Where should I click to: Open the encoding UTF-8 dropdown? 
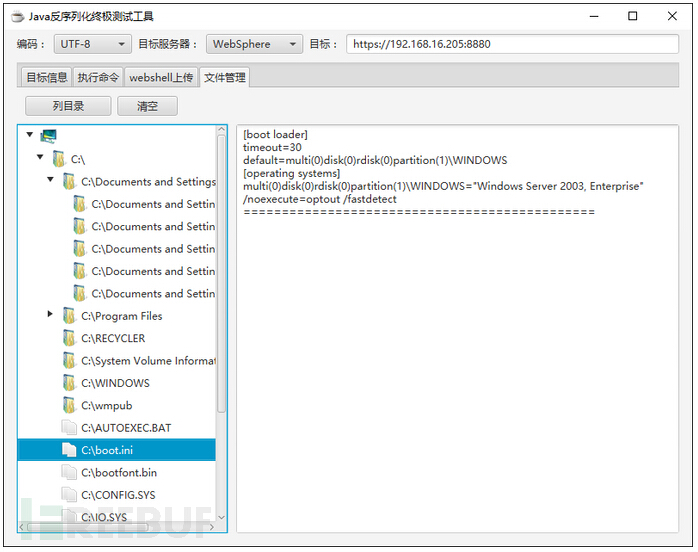click(93, 44)
